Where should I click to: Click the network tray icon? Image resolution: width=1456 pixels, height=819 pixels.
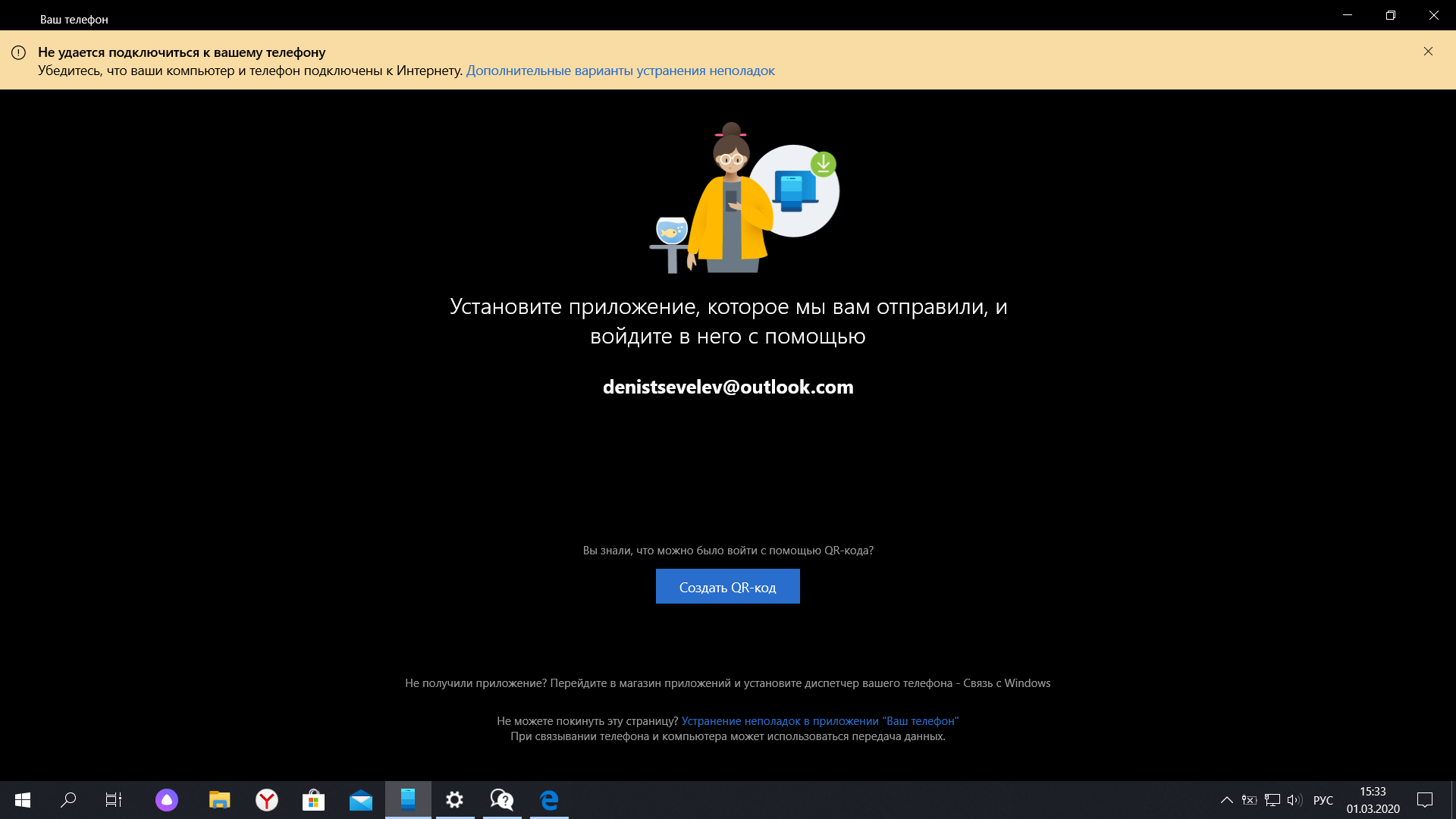pyautogui.click(x=1272, y=800)
